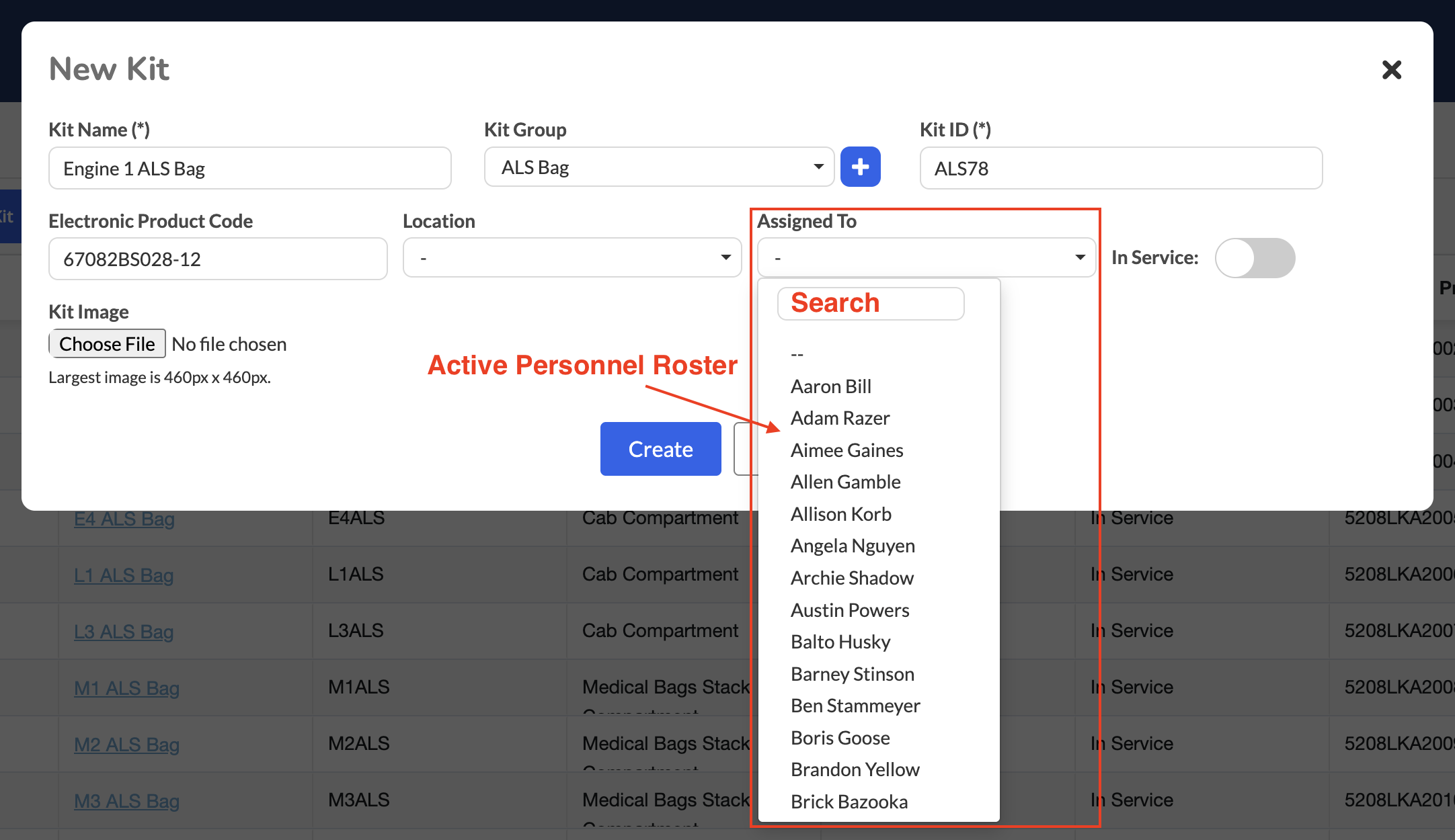This screenshot has width=1455, height=840.
Task: Open the M1 ALS Bag link
Action: pos(126,688)
